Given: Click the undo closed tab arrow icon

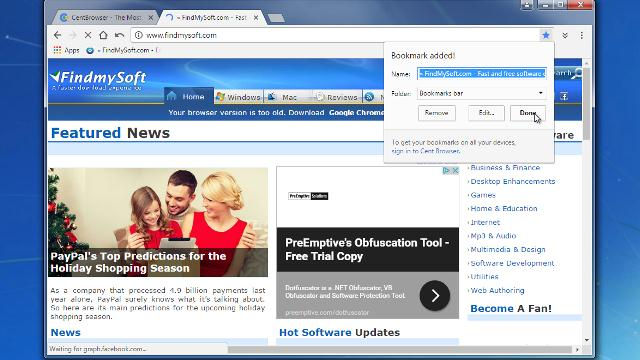Looking at the screenshot, I should [119, 35].
